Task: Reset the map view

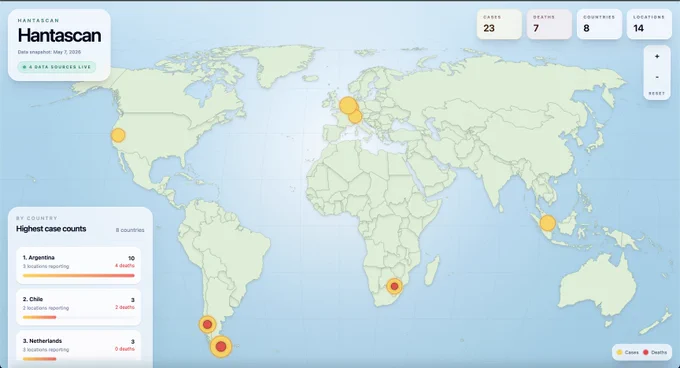Action: coord(657,93)
